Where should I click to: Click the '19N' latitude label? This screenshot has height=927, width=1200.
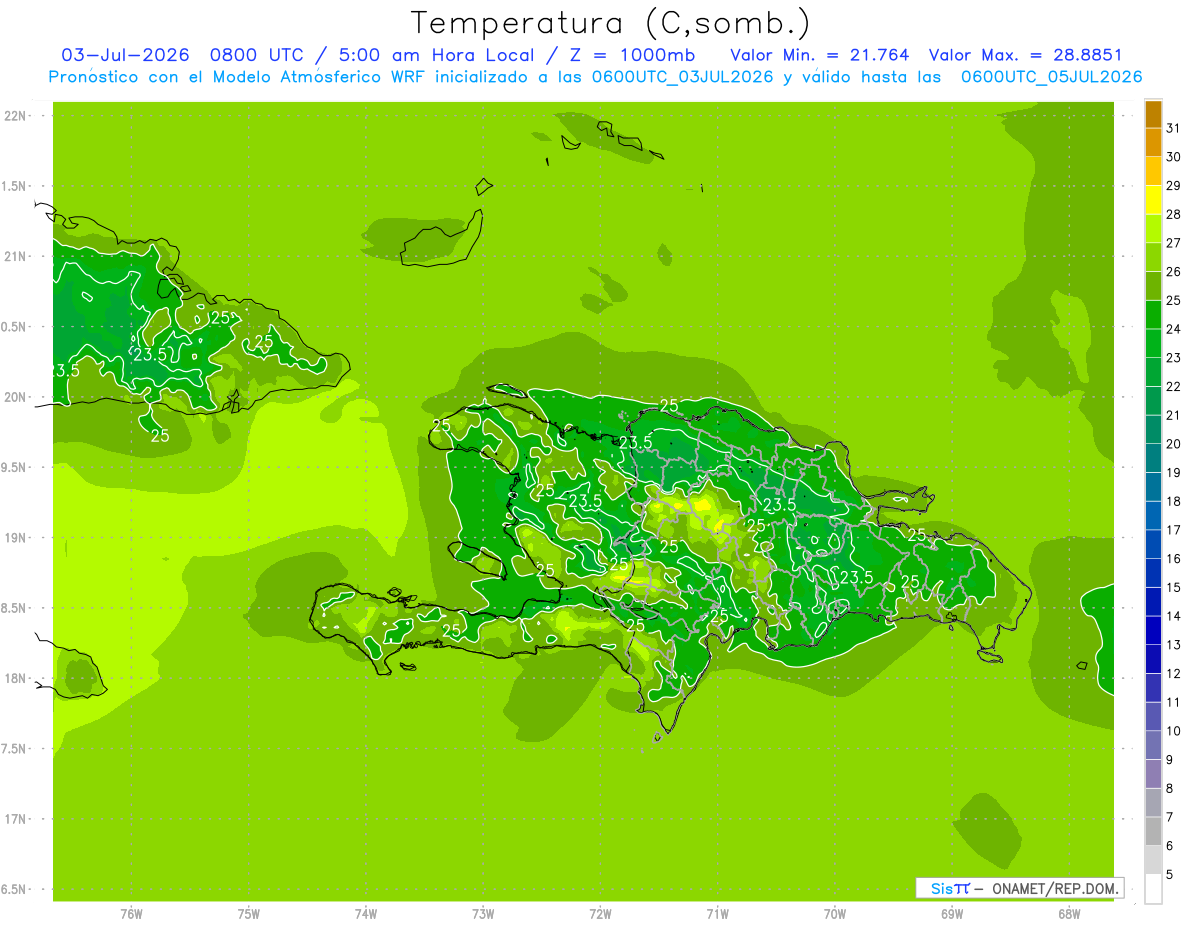(x=15, y=538)
